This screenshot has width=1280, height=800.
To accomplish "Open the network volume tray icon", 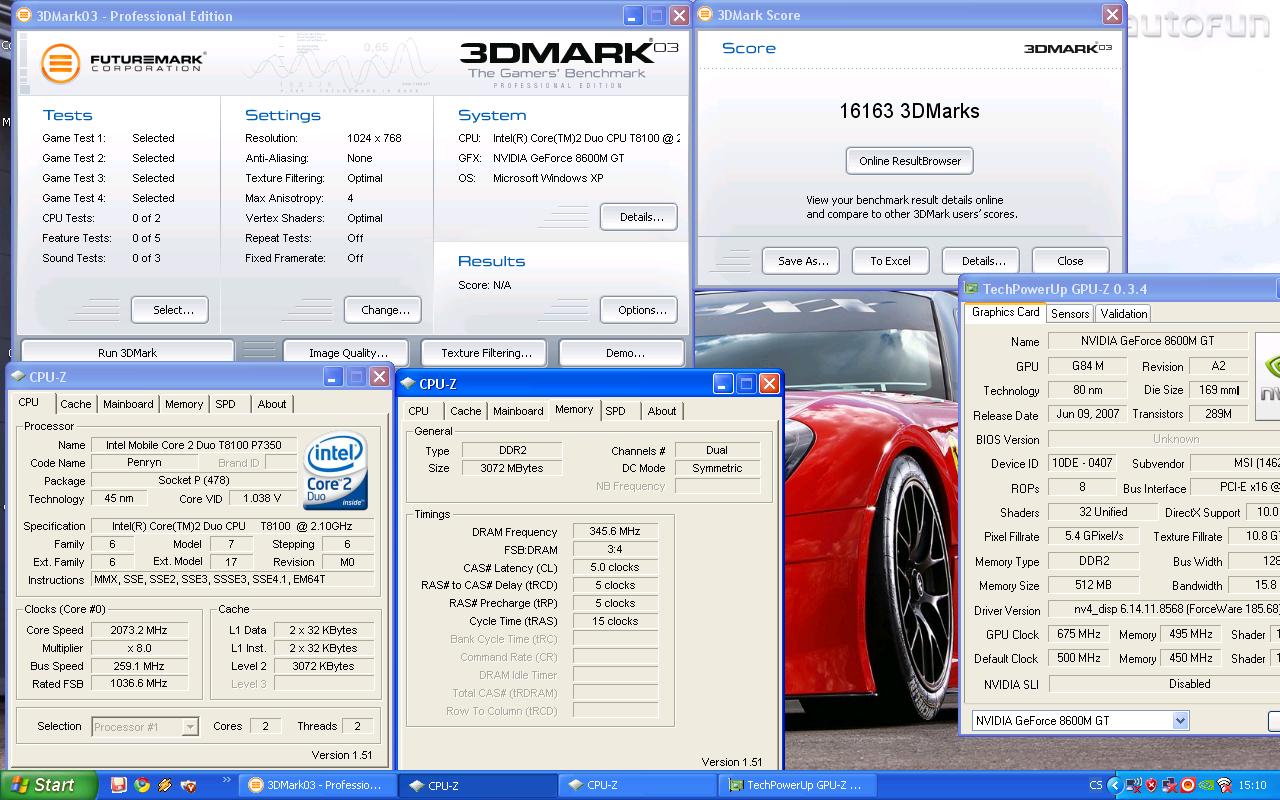I will point(1134,785).
